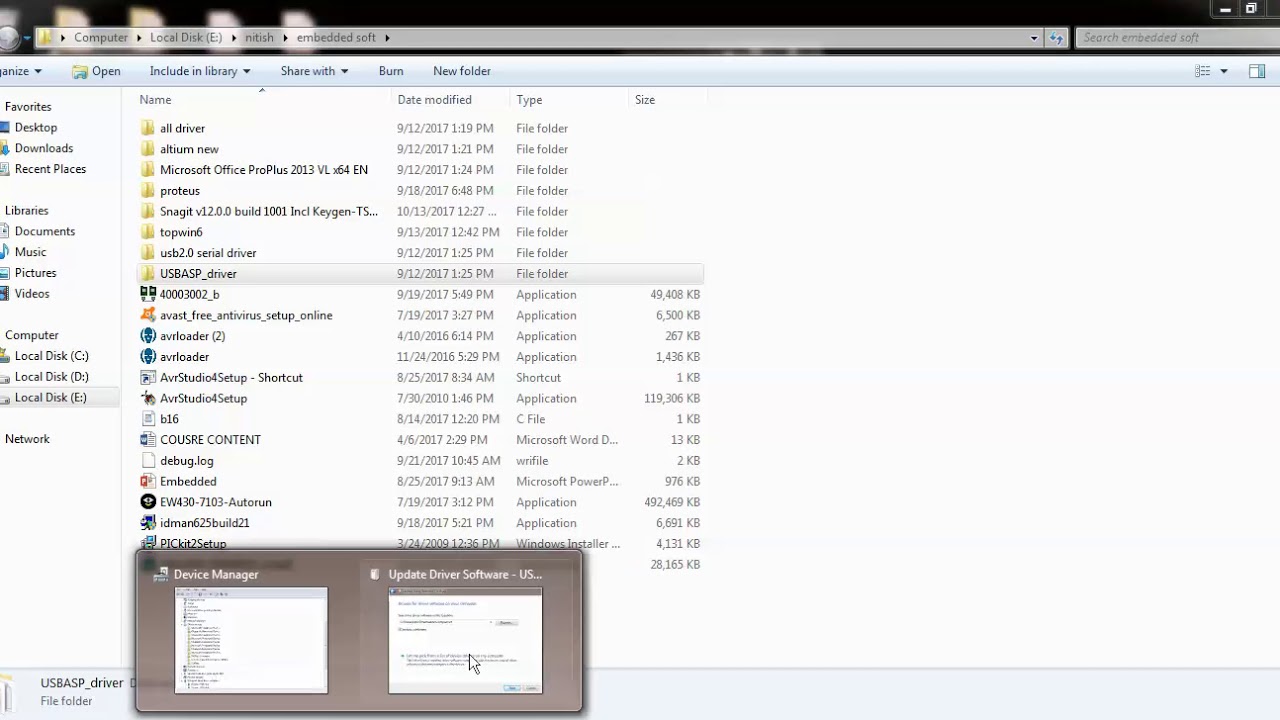Screen dimensions: 1280x720
Task: Sort by the Type column header
Action: click(529, 100)
